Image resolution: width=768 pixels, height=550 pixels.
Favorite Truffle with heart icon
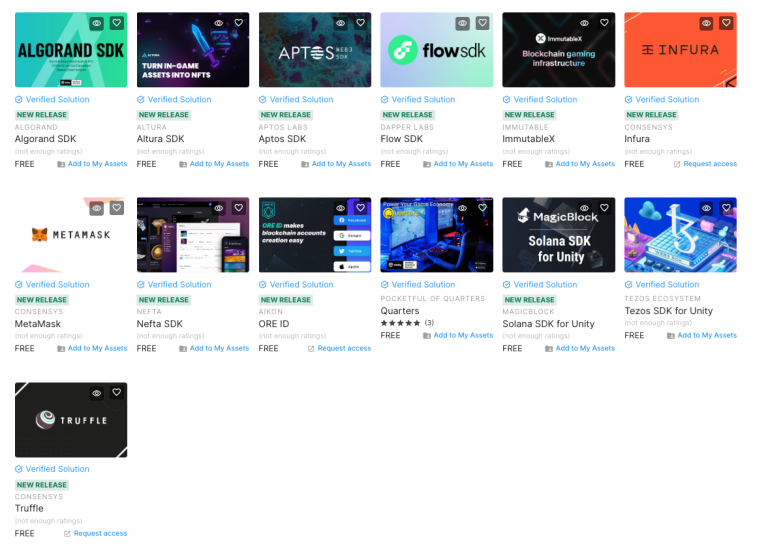point(117,393)
